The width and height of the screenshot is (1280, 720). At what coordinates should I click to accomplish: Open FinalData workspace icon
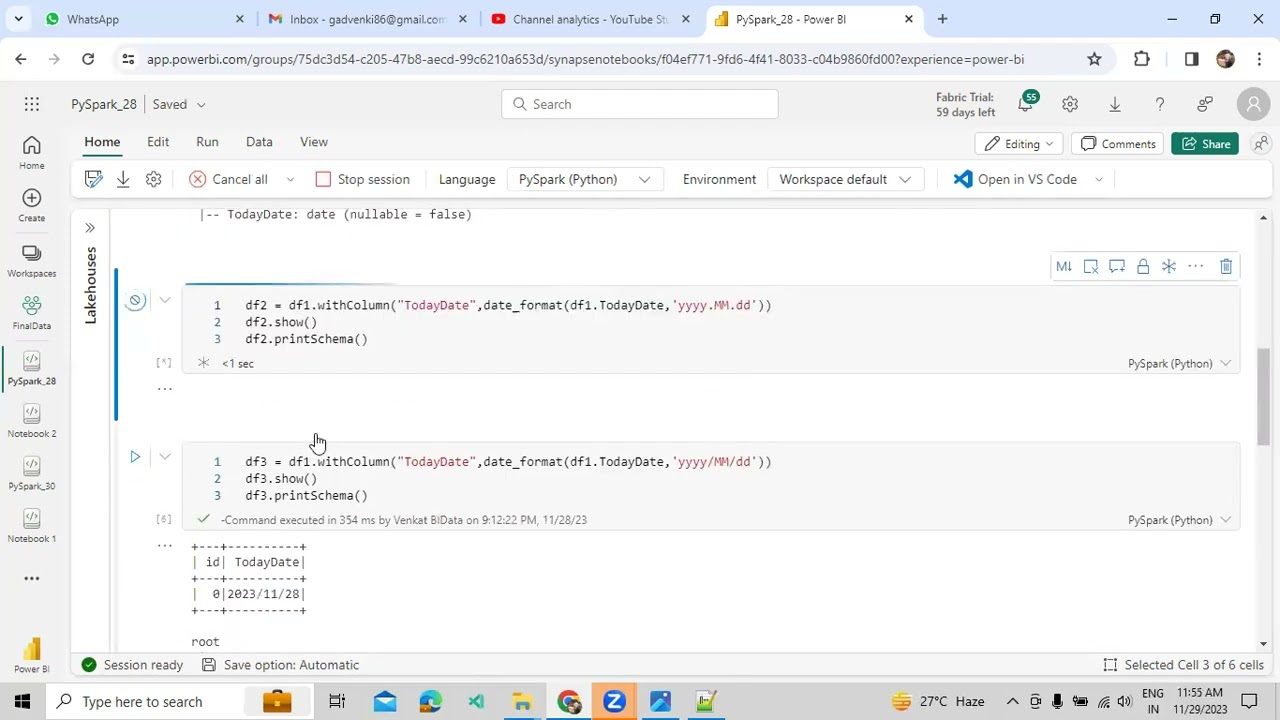(x=31, y=313)
